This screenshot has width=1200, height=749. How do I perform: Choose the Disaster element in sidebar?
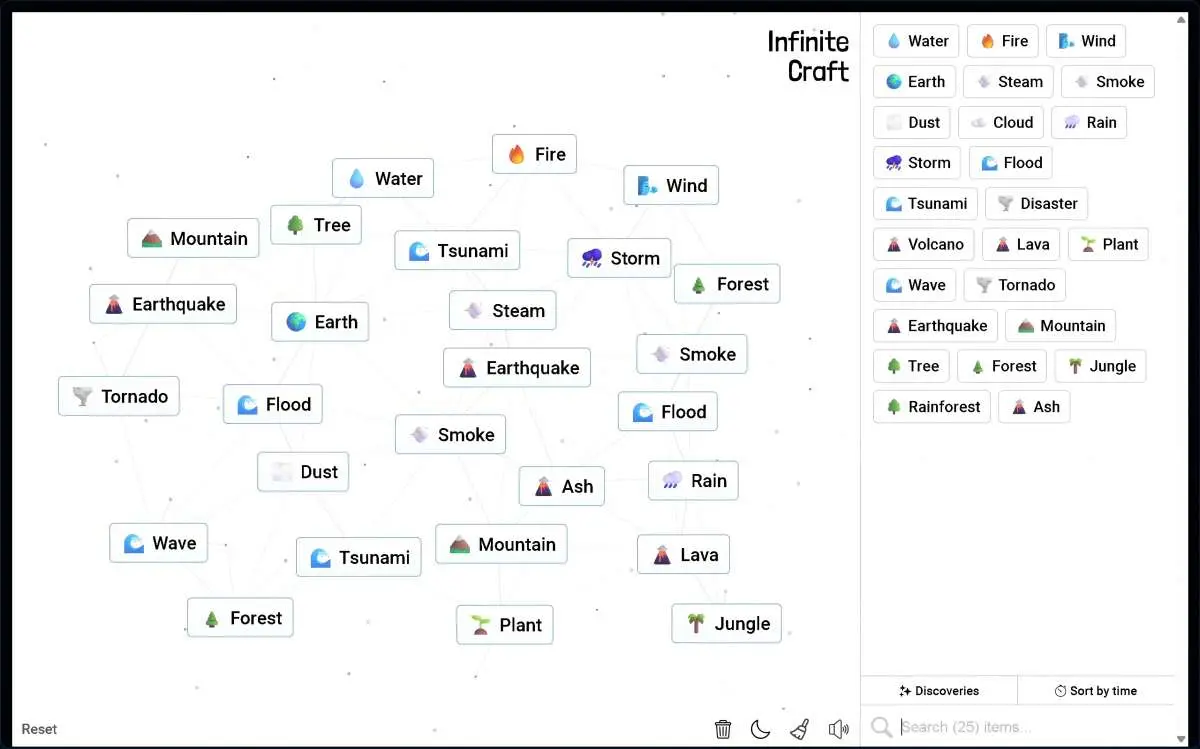1036,204
